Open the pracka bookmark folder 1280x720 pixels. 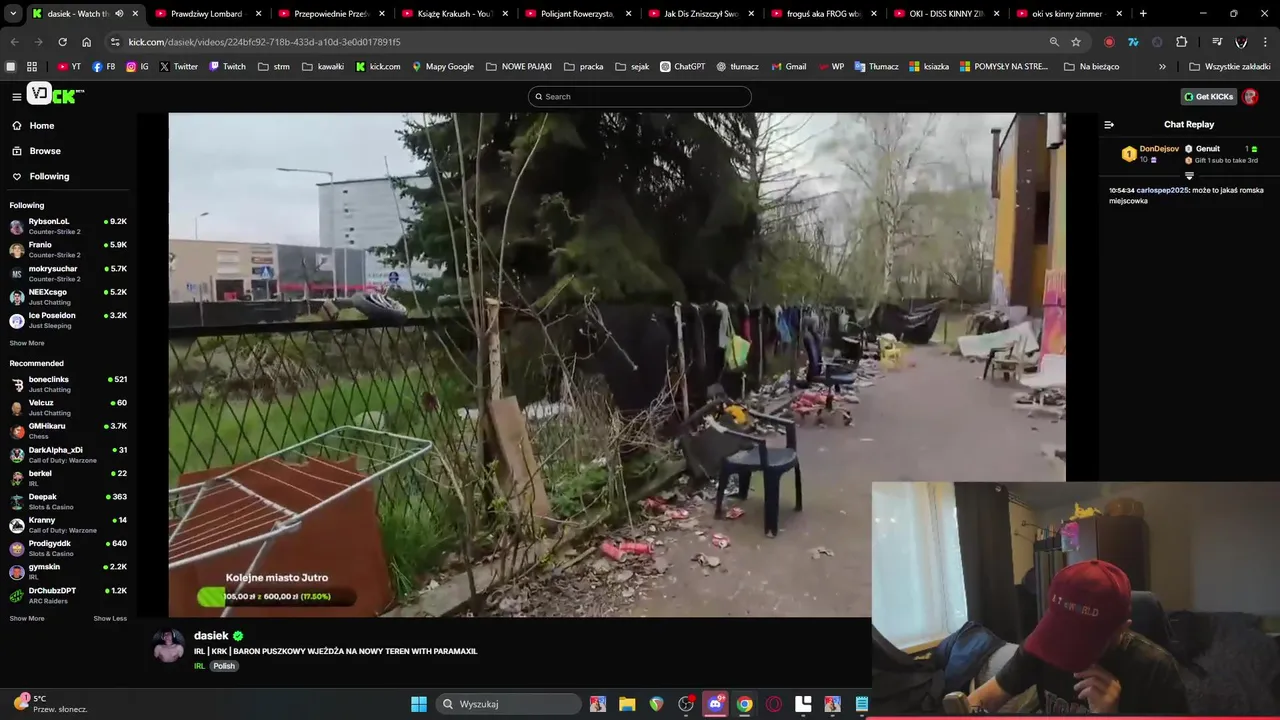(x=583, y=66)
